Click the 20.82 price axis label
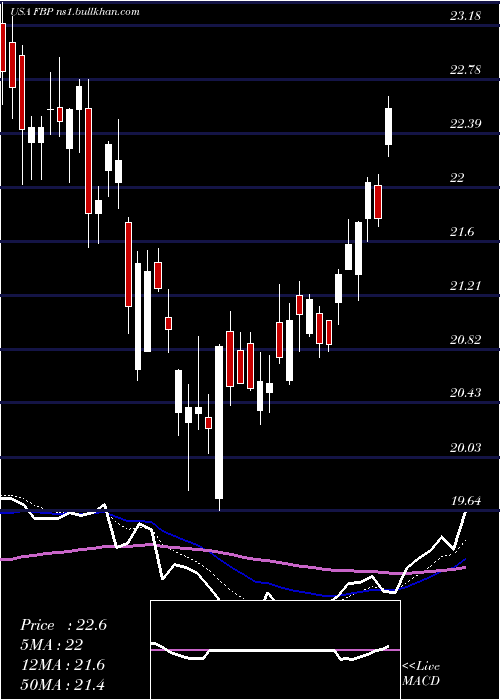Viewport: 500px width, 700px height. coord(465,339)
